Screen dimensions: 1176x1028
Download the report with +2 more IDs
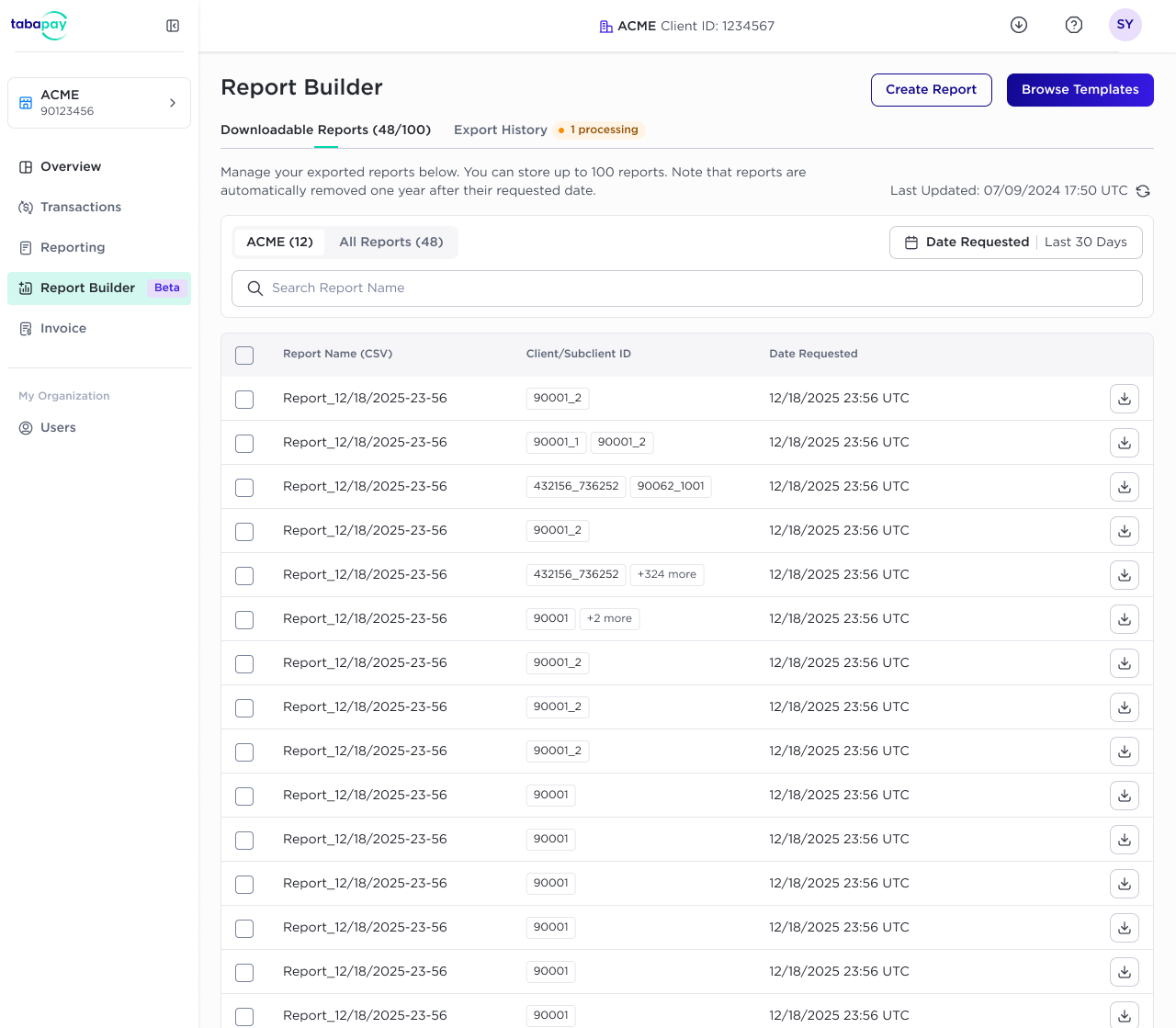point(1125,619)
